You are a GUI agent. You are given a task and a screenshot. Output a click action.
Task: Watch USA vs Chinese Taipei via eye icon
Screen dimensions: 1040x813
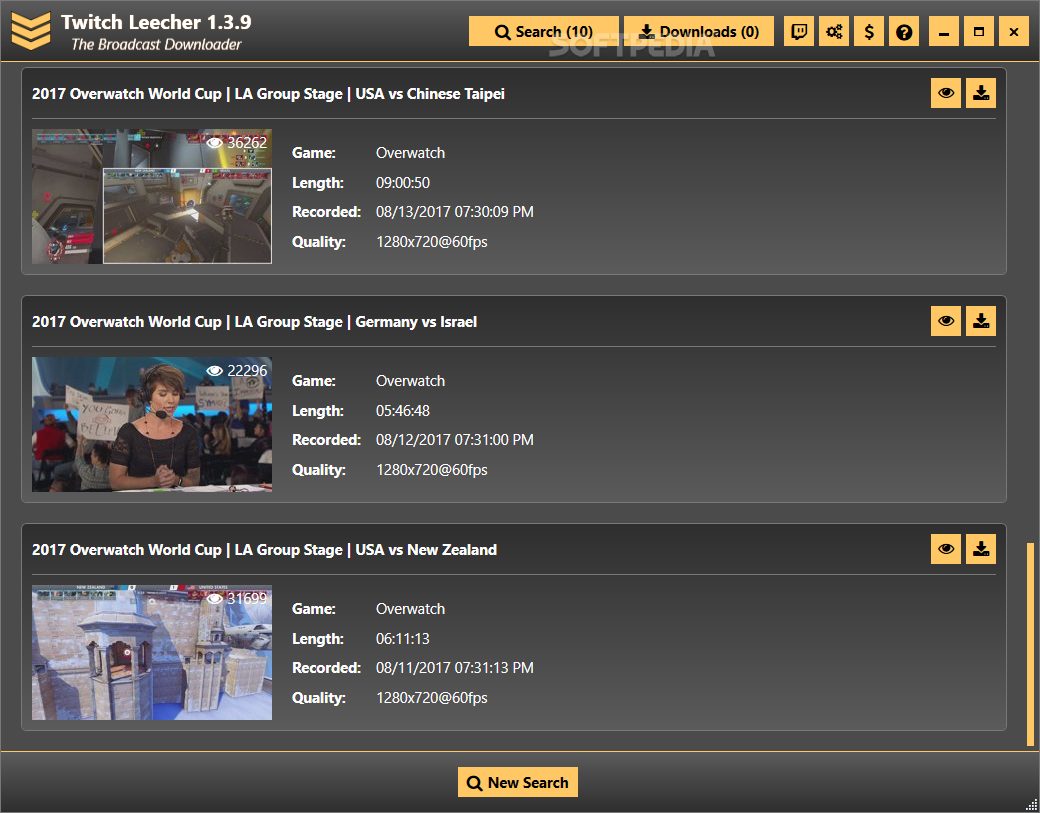[945, 94]
